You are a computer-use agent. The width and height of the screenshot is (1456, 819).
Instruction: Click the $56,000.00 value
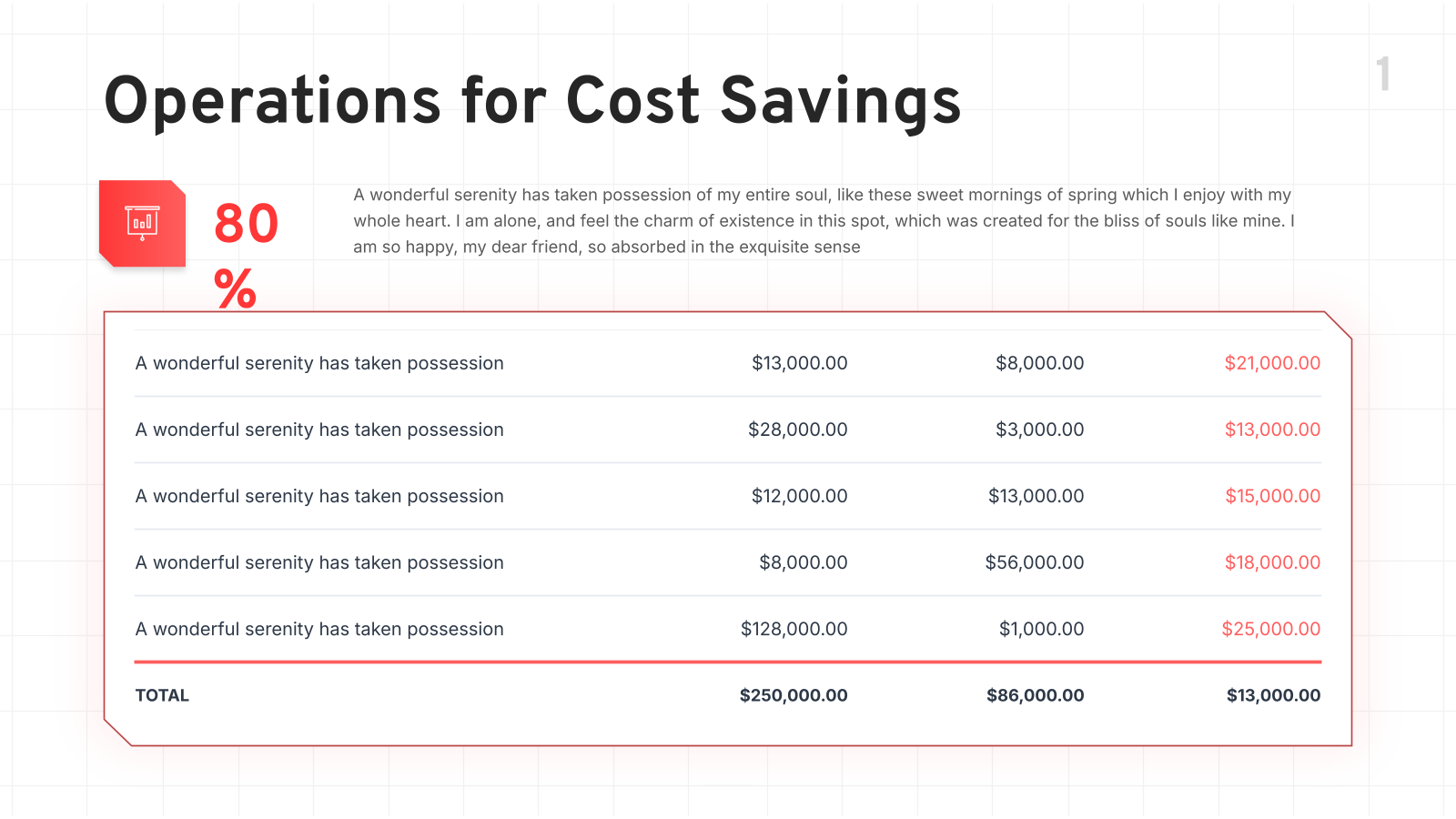(x=1035, y=562)
